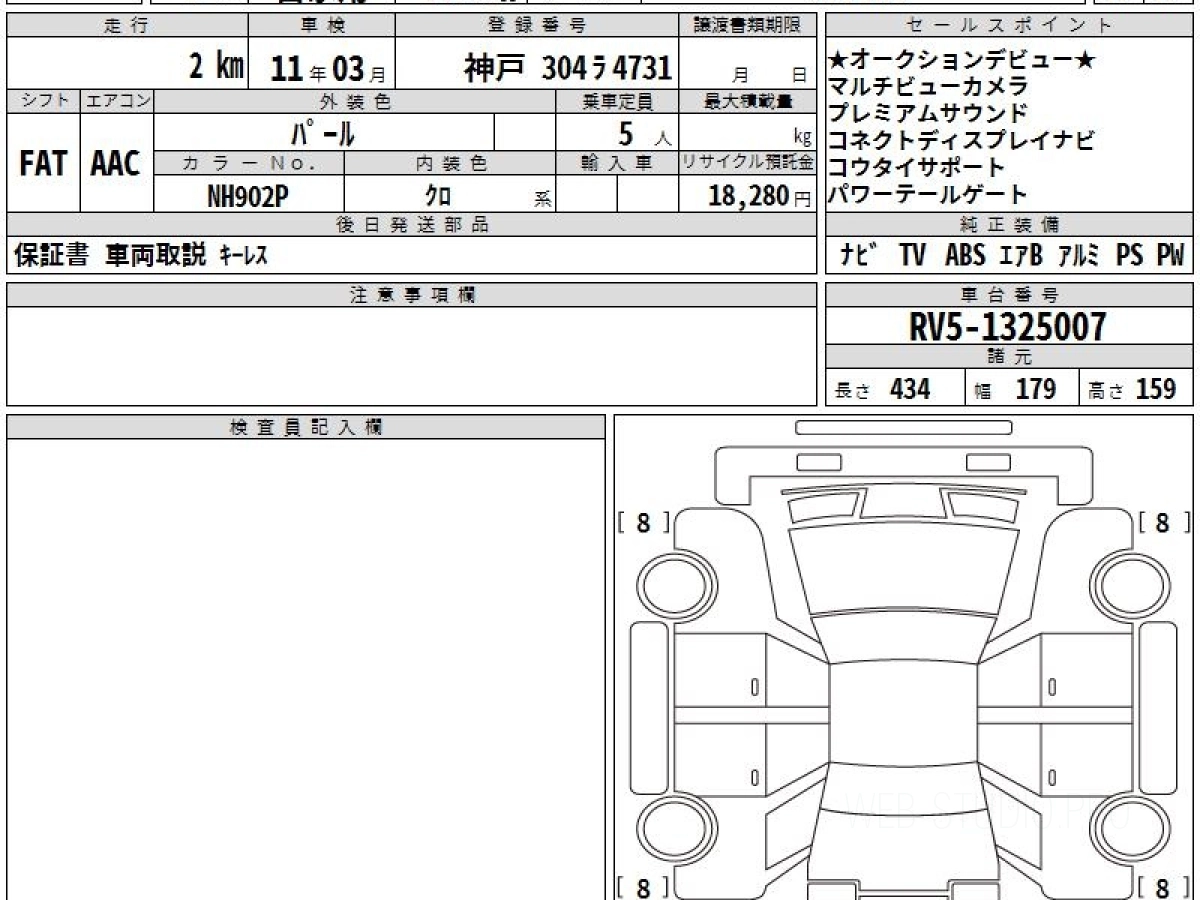
Task: Click the リサイクル預託金 header
Action: (748, 164)
